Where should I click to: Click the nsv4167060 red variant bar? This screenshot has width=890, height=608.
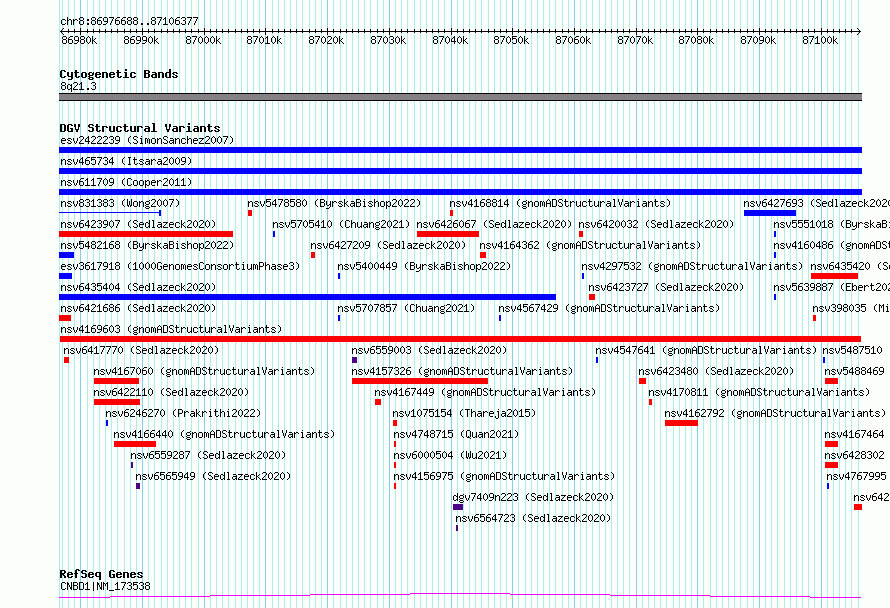tap(116, 381)
